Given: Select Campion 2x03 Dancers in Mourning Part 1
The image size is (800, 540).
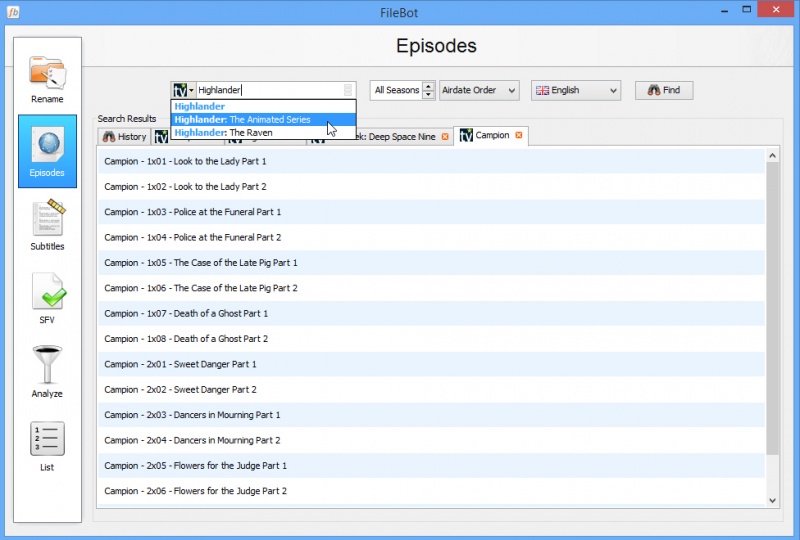Looking at the screenshot, I should pyautogui.click(x=431, y=415).
